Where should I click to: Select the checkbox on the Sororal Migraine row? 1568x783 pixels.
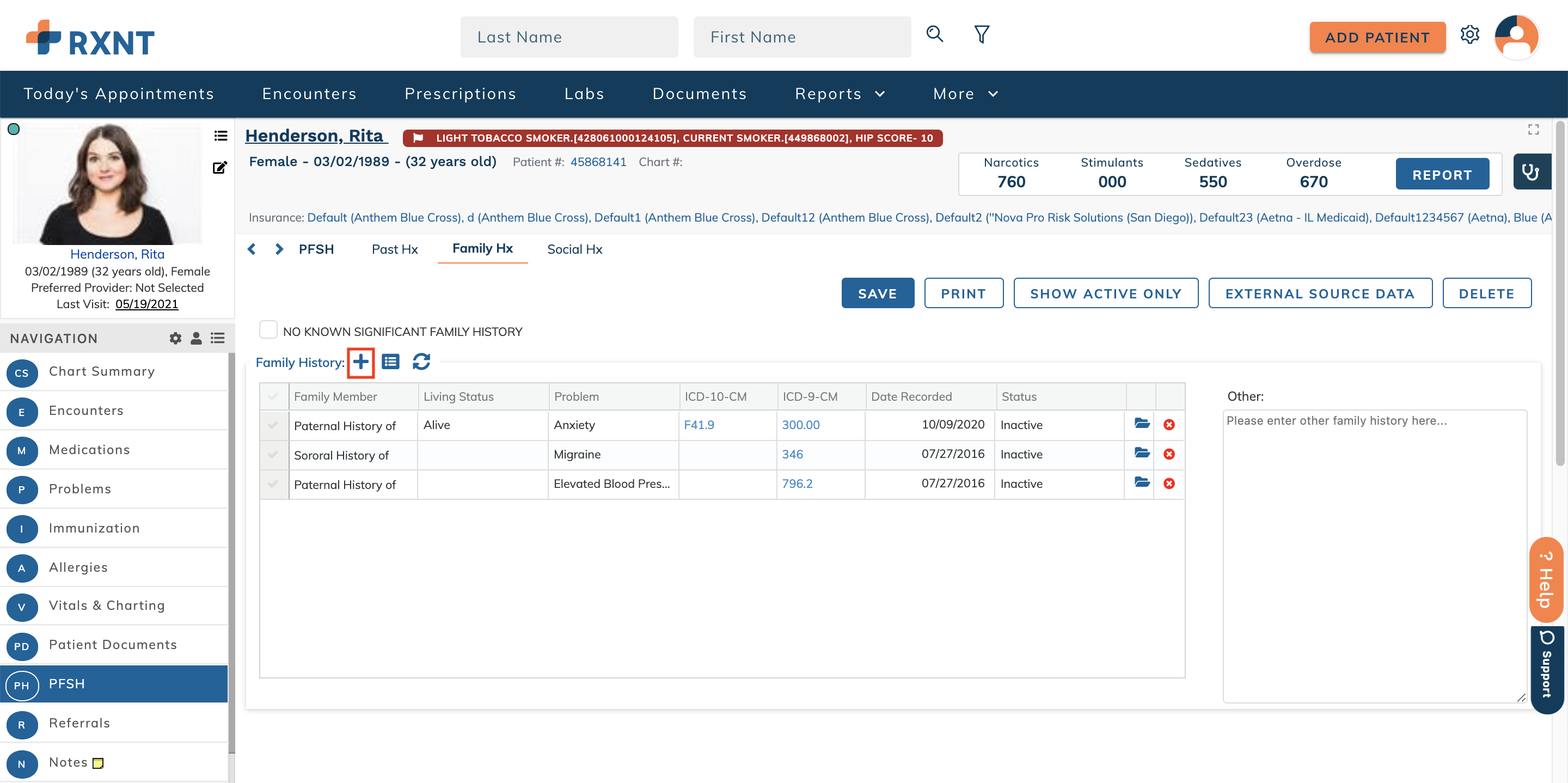coord(273,454)
